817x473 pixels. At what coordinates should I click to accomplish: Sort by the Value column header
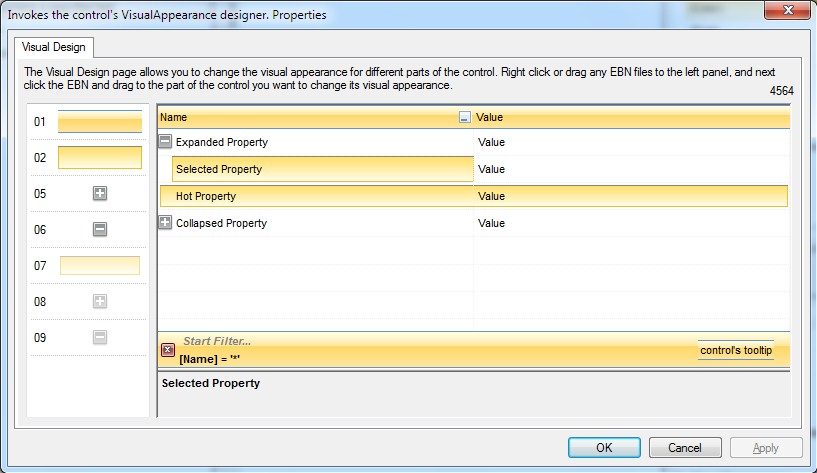[630, 118]
